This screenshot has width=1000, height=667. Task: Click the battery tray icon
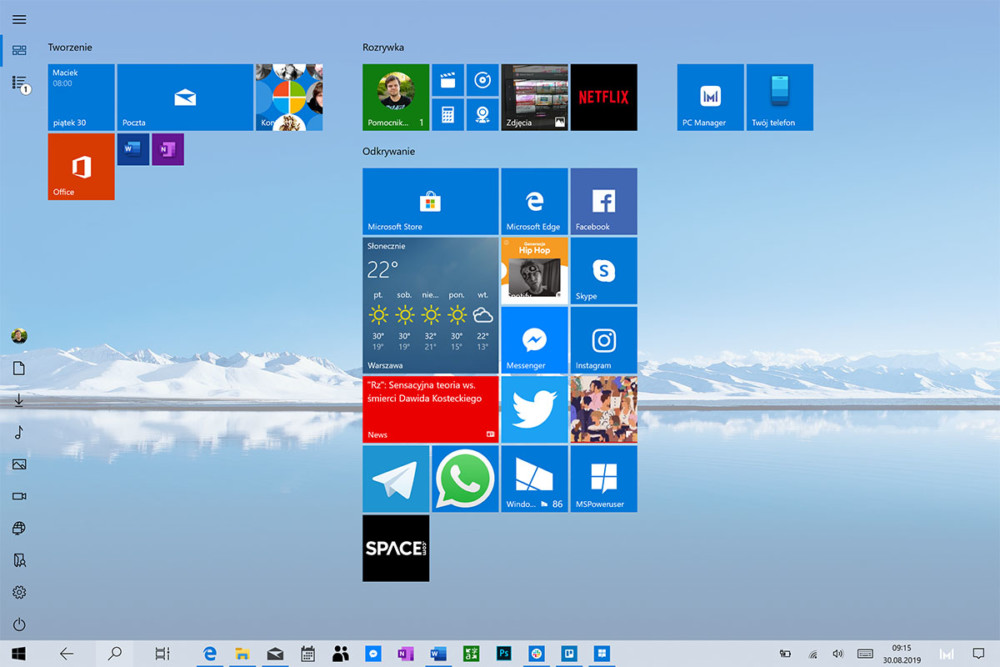[785, 654]
